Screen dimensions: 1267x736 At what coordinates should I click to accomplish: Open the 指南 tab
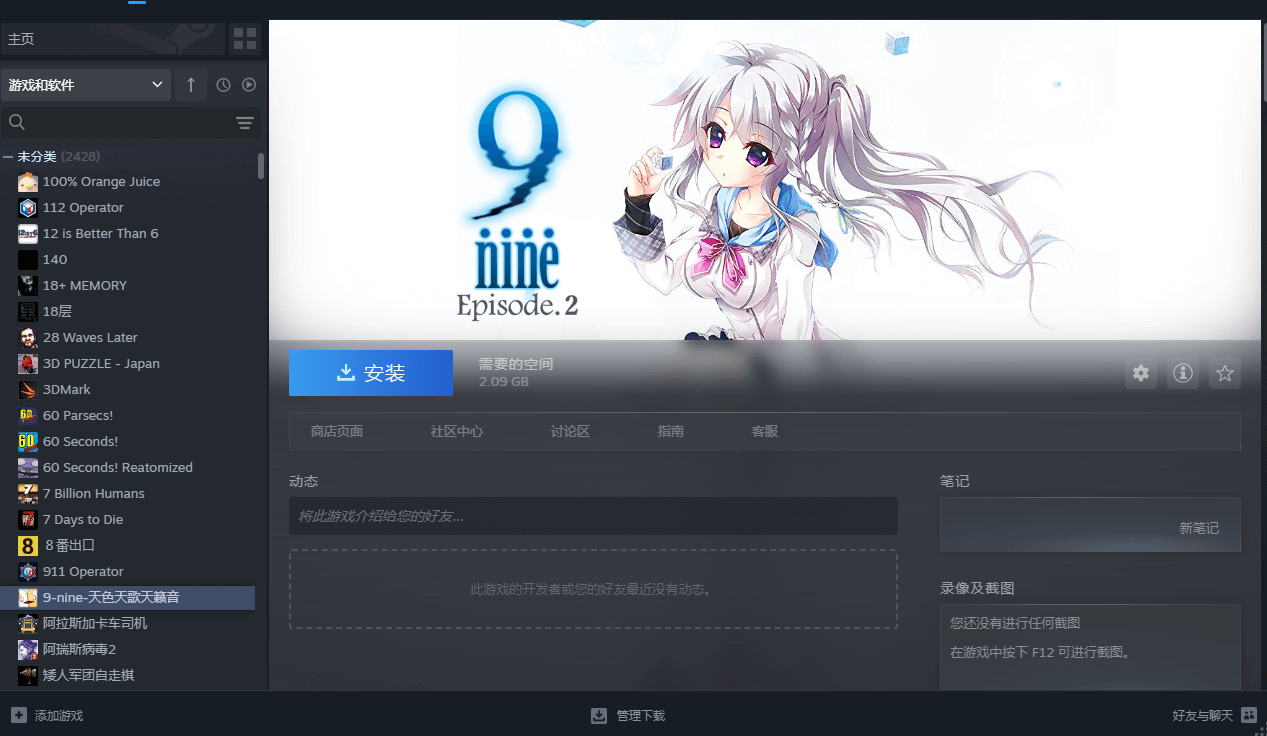[x=671, y=432]
